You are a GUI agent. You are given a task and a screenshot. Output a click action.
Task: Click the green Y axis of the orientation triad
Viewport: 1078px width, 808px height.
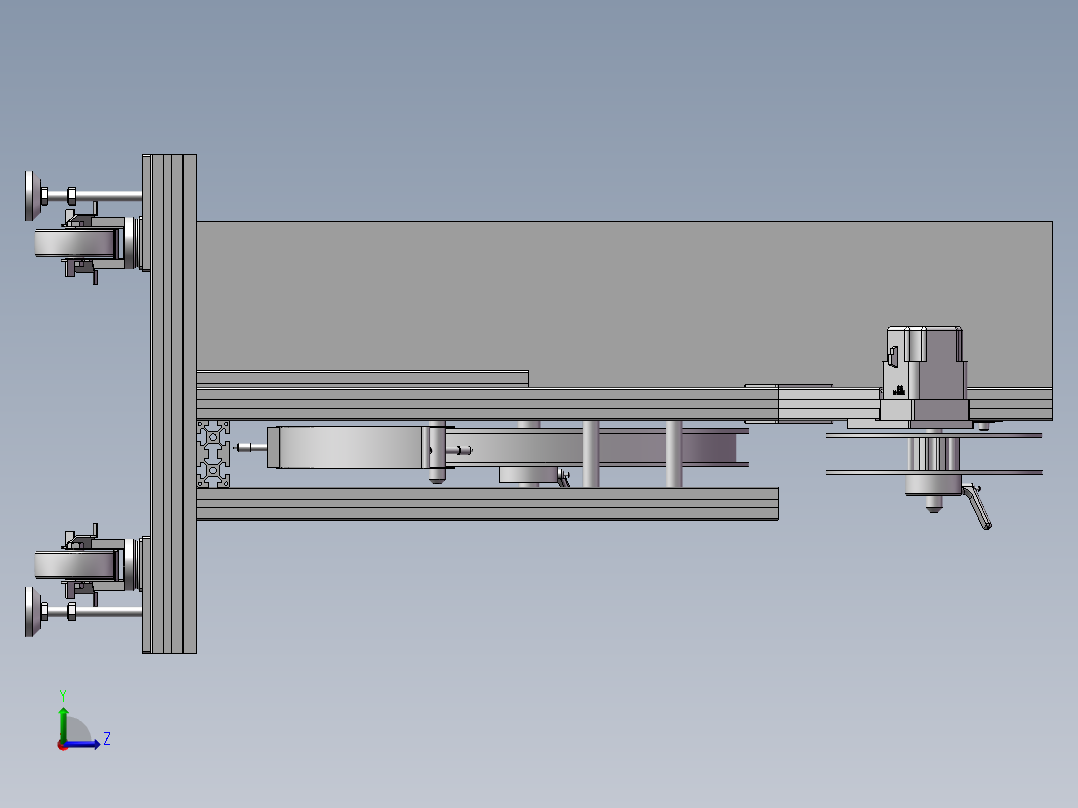[63, 724]
